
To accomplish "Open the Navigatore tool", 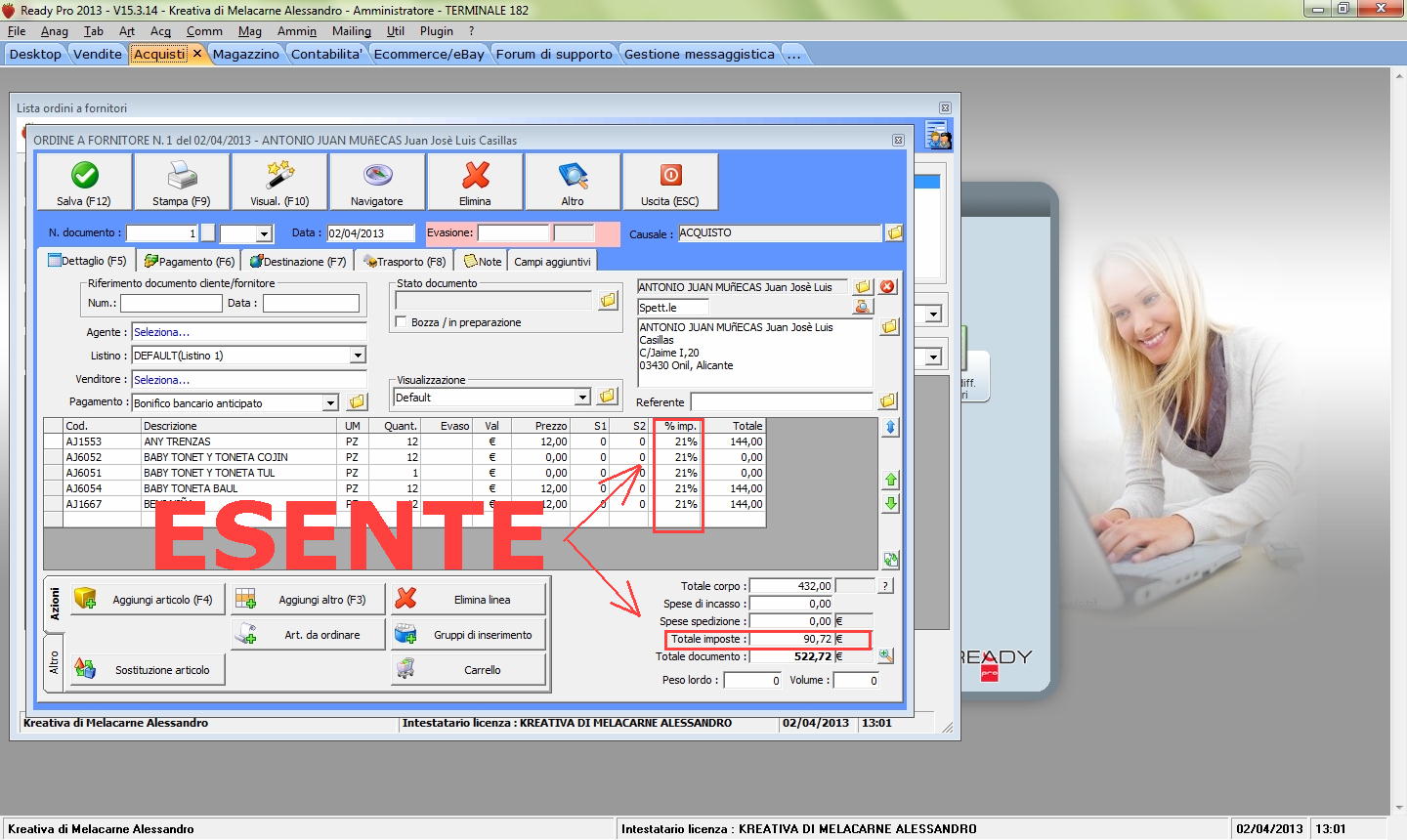I will 377,182.
